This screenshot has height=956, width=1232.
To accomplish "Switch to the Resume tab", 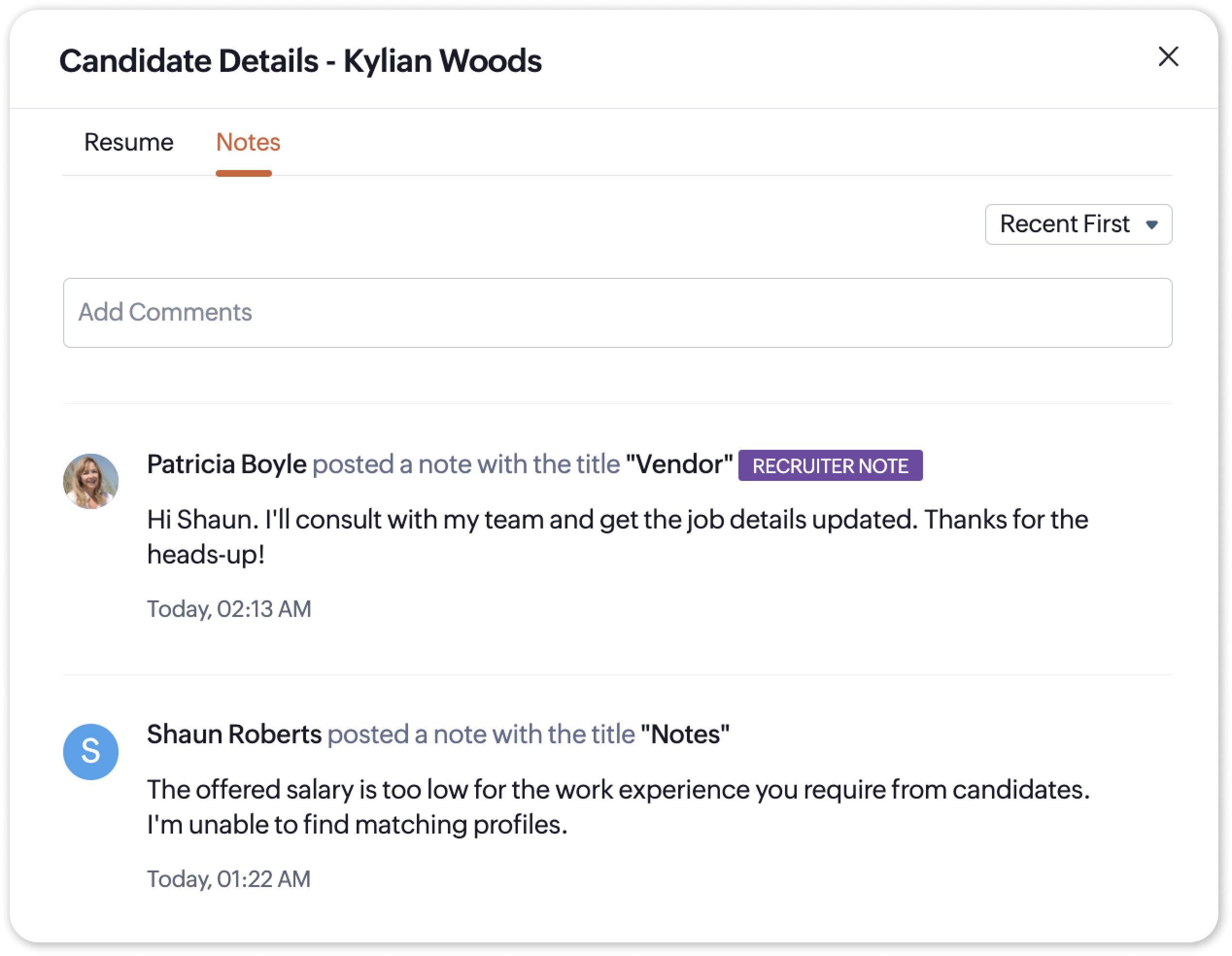I will pyautogui.click(x=129, y=142).
